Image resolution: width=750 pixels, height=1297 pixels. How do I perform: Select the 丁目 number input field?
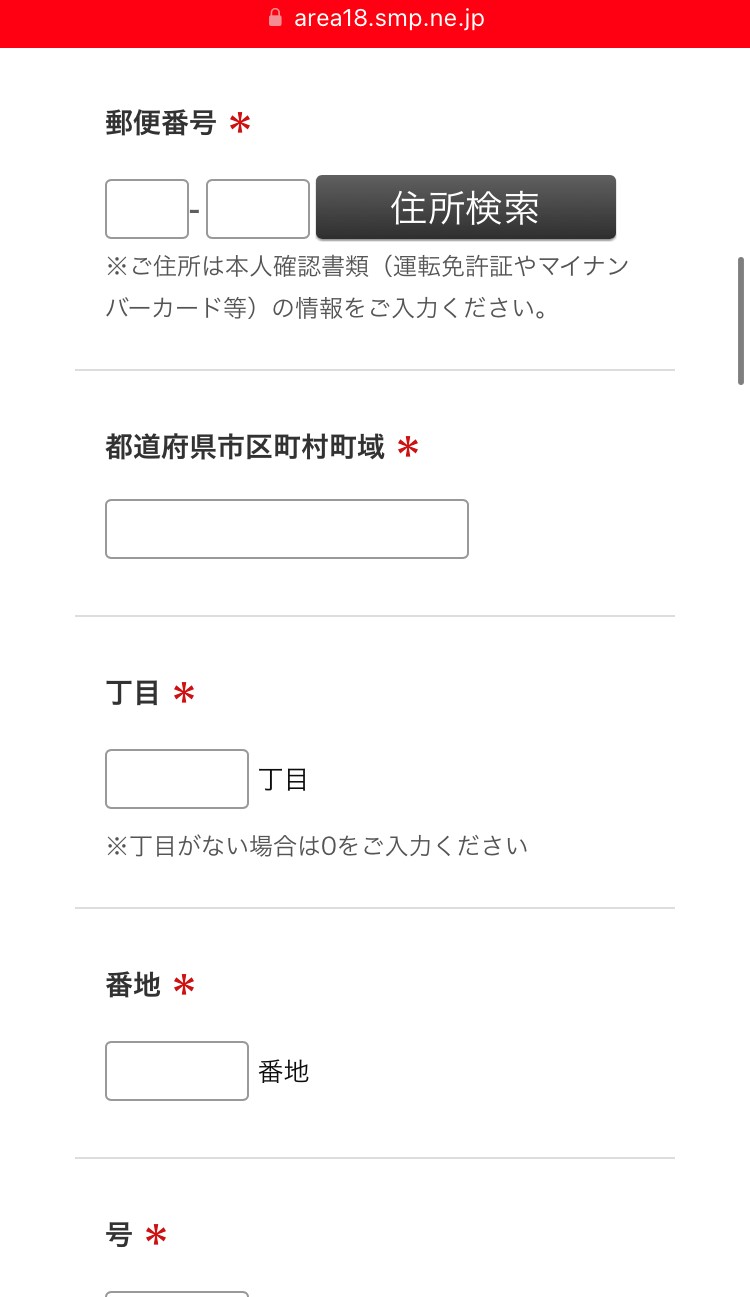click(x=177, y=779)
